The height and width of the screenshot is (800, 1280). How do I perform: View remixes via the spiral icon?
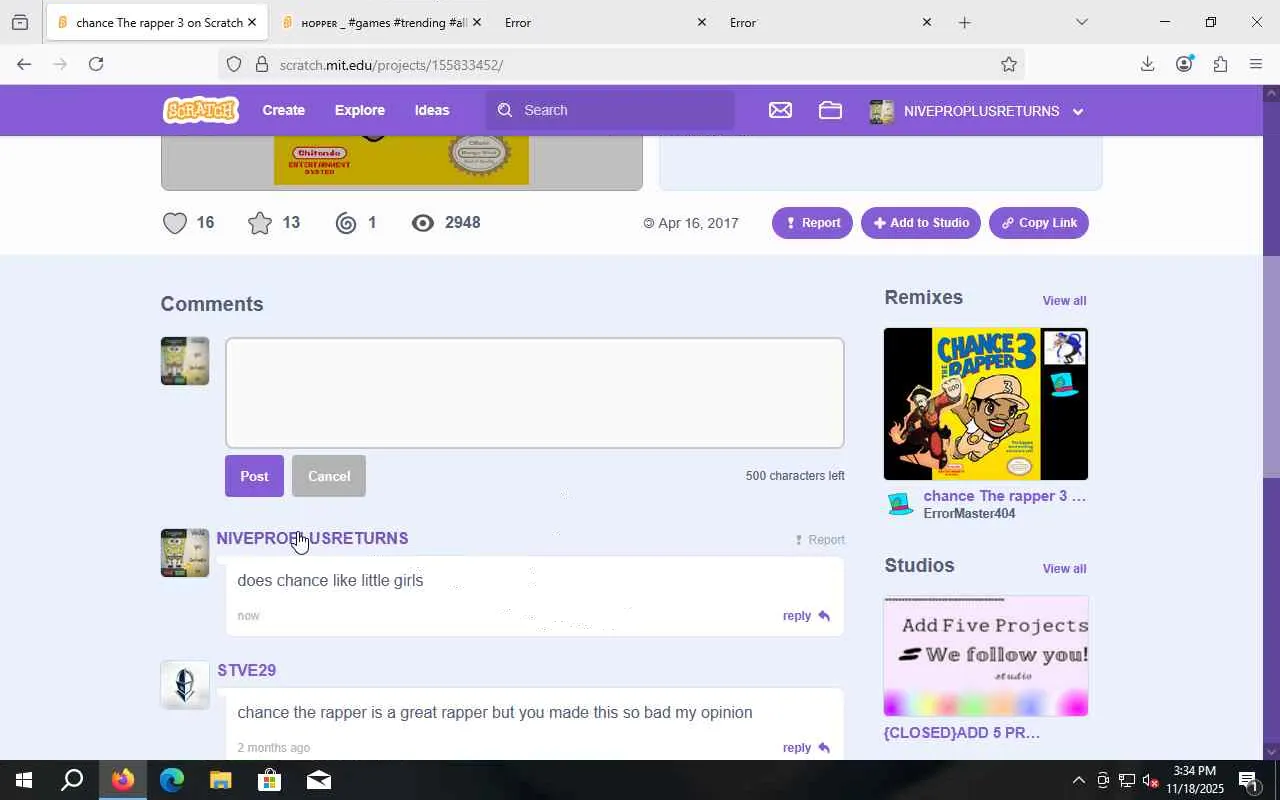coord(346,223)
